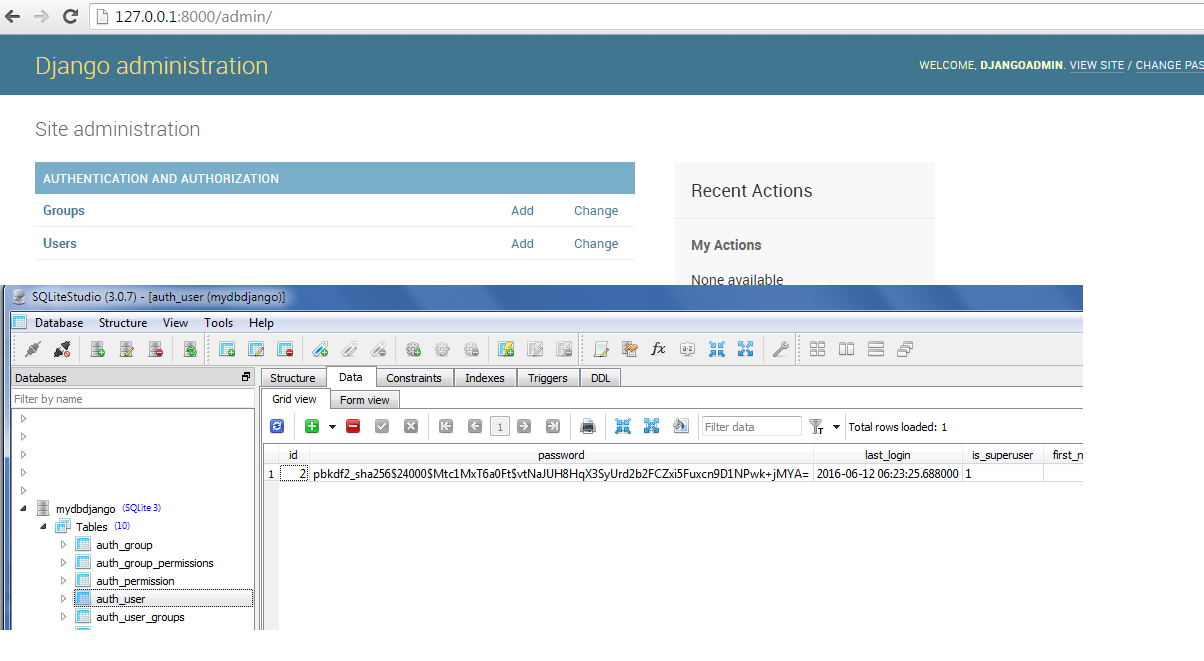Viewport: 1204px width, 661px height.
Task: Undock the Databases panel icon
Action: [x=246, y=378]
